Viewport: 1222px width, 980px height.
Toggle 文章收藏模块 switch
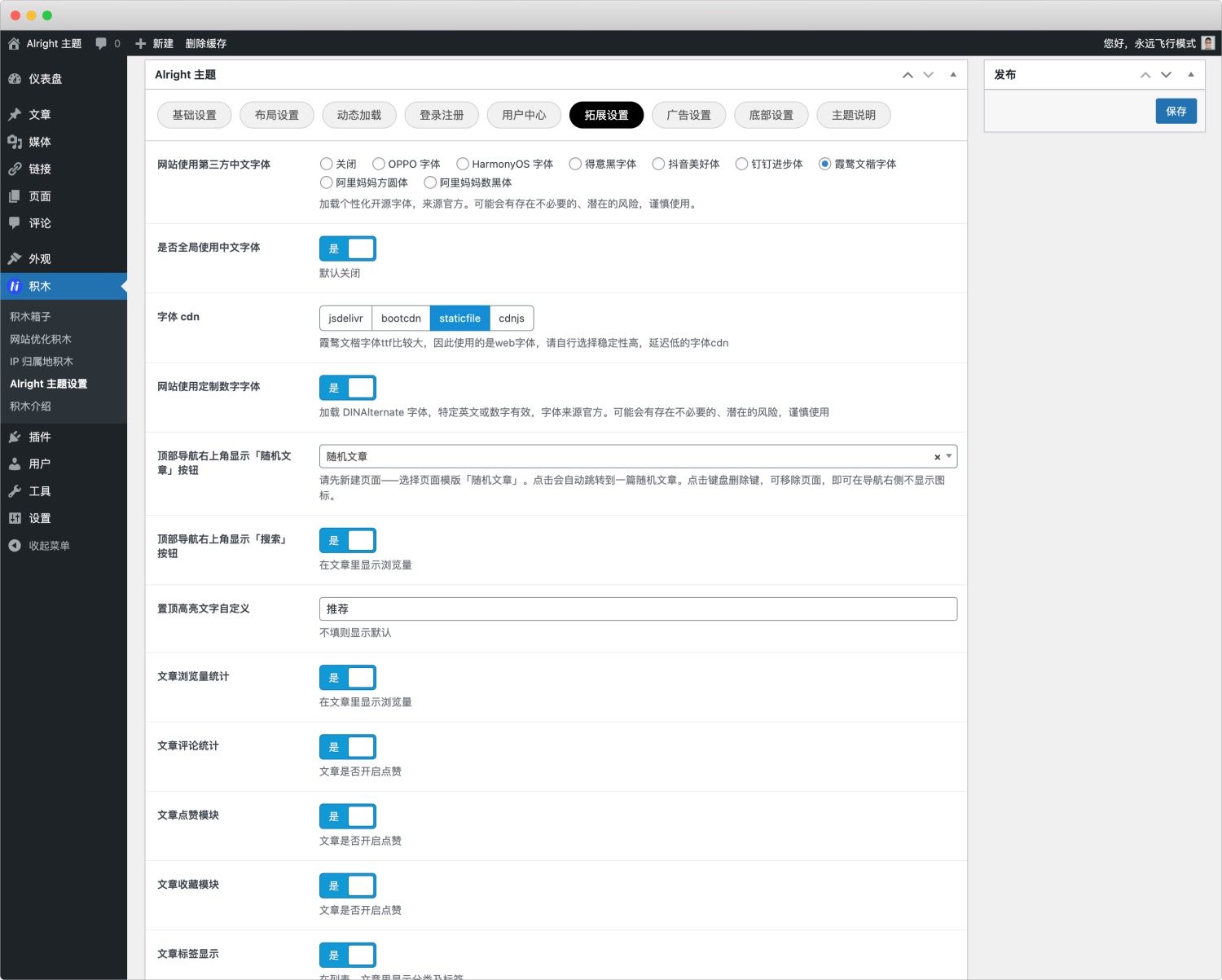[348, 886]
